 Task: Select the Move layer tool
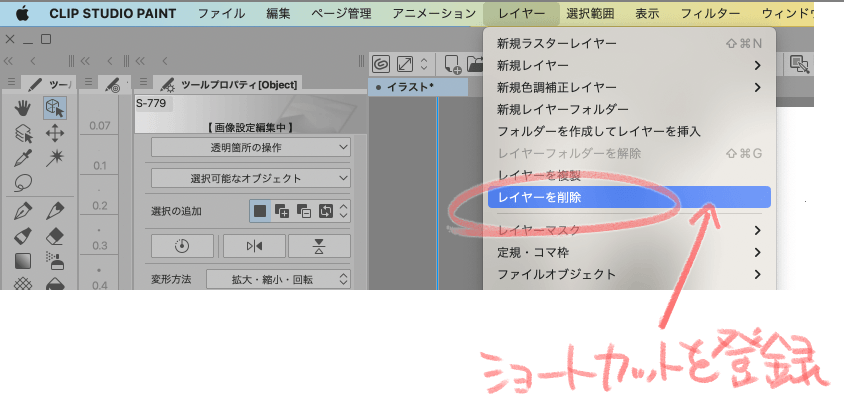coord(55,133)
